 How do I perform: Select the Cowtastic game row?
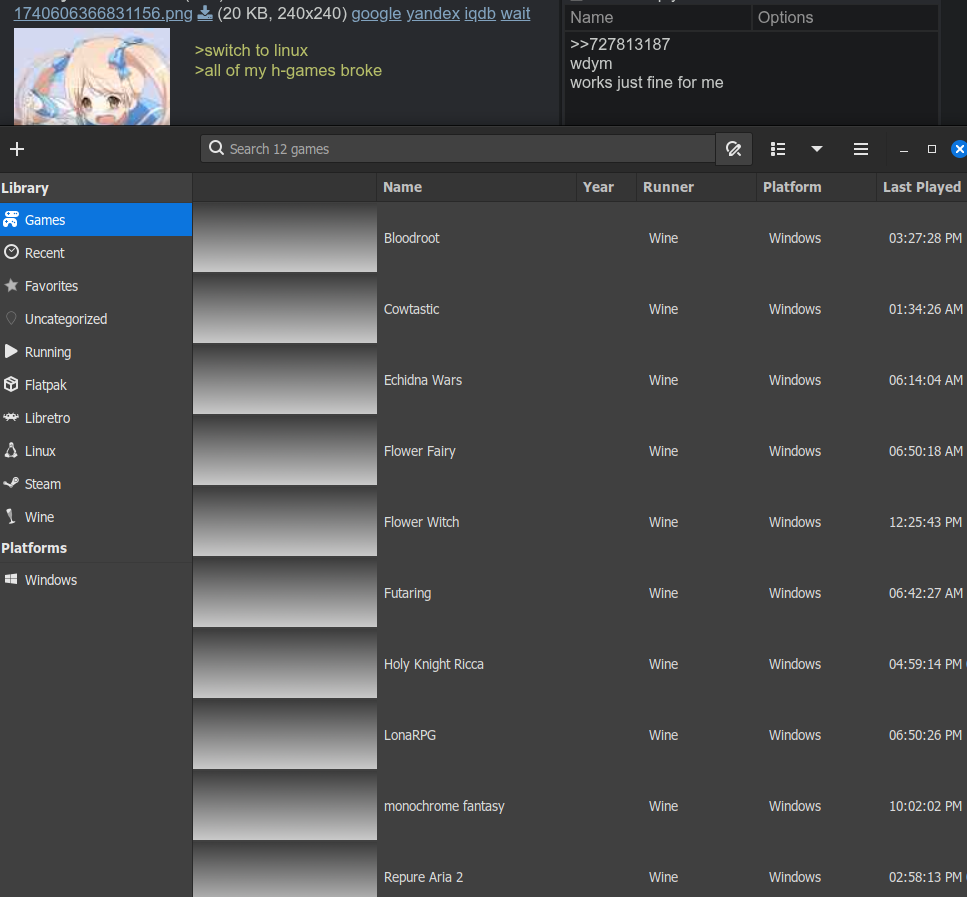click(x=580, y=308)
